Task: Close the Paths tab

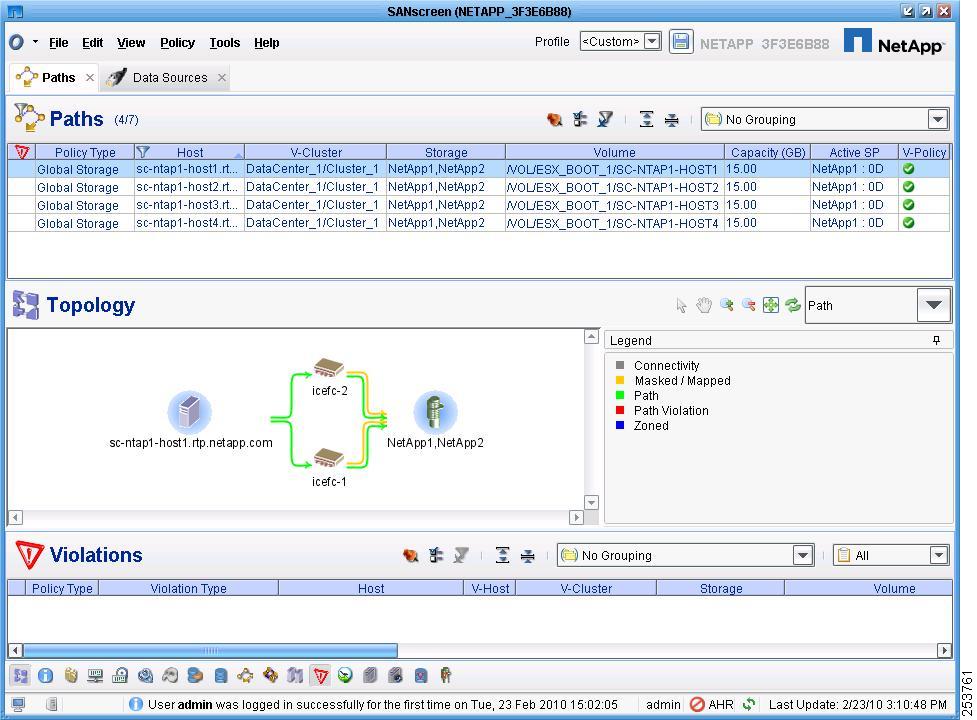Action: [x=90, y=77]
